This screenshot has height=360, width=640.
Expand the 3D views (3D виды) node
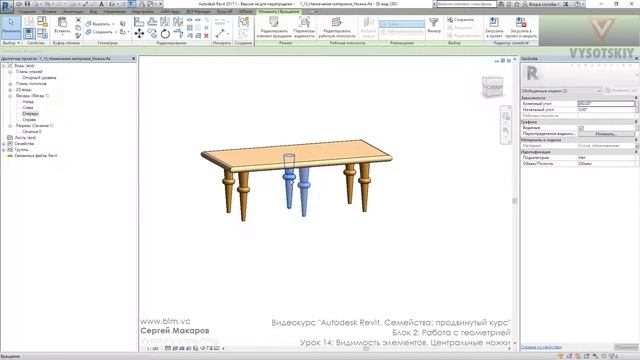click(10, 90)
